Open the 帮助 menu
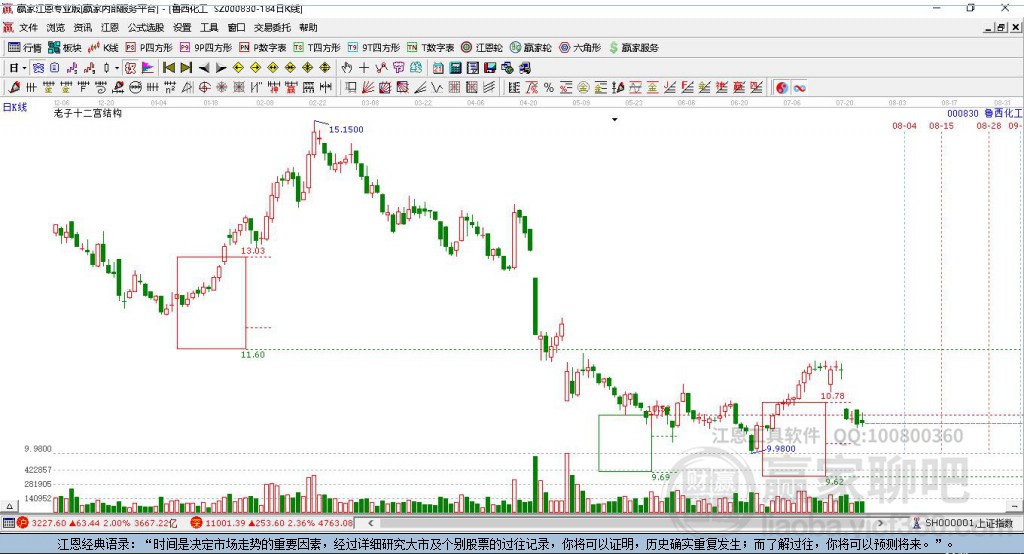 (308, 27)
